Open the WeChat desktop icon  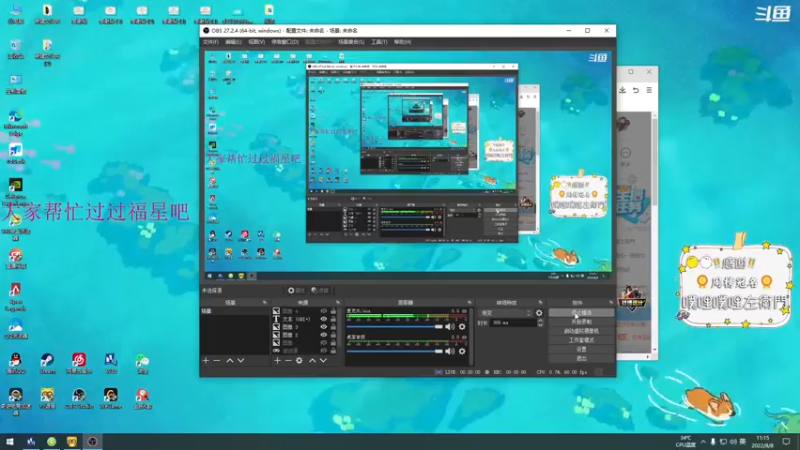tap(142, 363)
